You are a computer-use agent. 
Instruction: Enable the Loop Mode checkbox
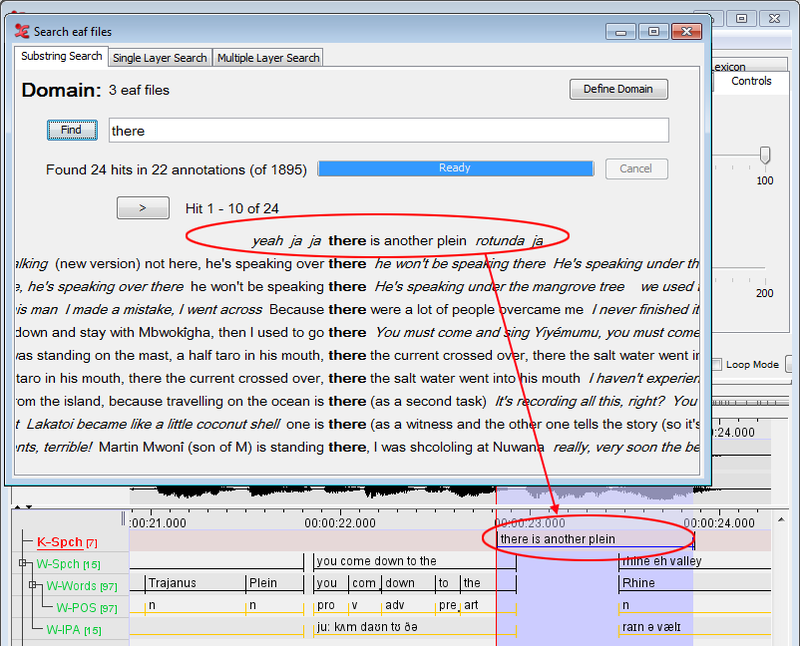coord(718,365)
